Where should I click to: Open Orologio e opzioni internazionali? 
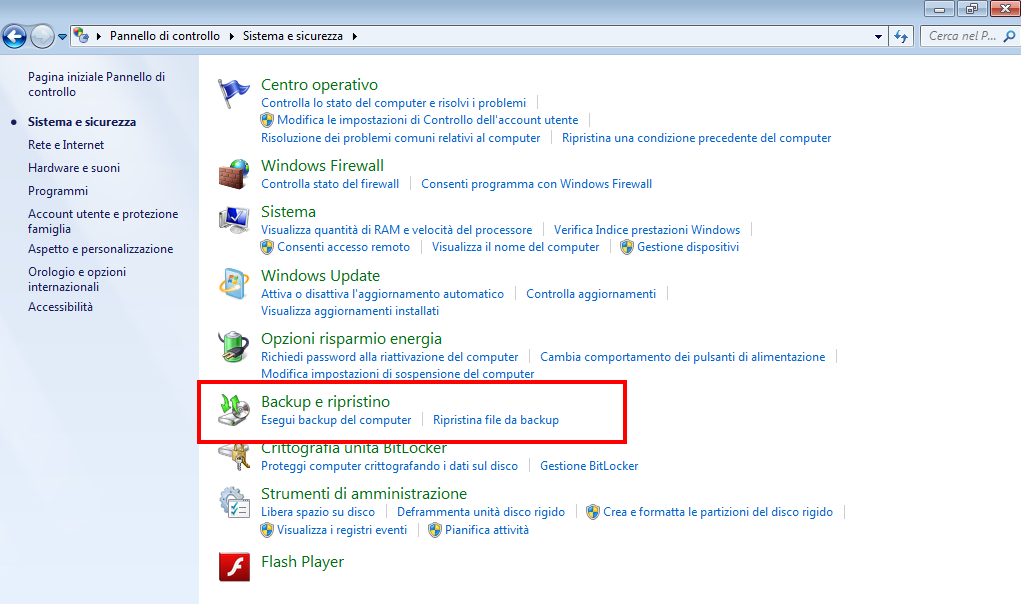(x=77, y=279)
